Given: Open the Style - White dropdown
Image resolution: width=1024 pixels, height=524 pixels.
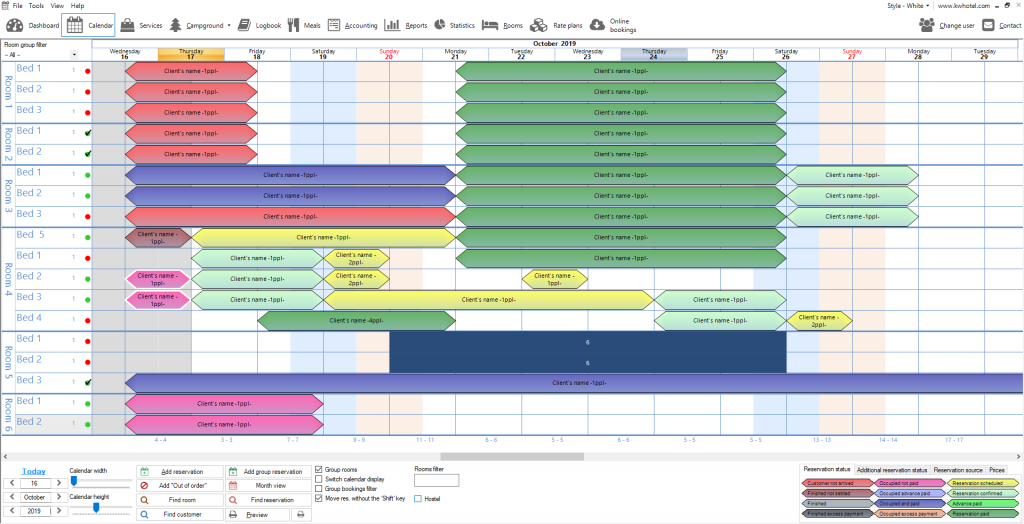Looking at the screenshot, I should [908, 5].
